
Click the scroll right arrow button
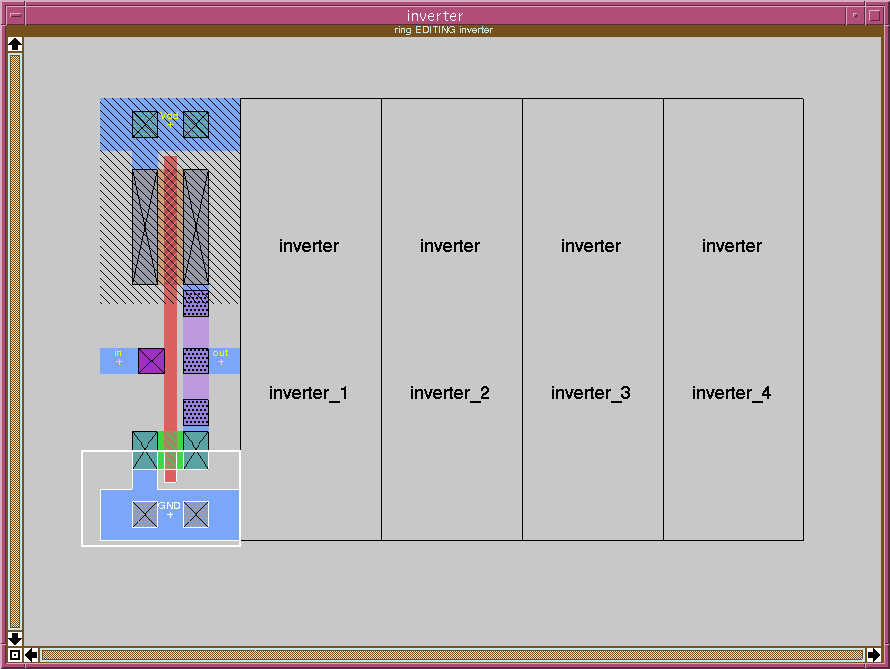tap(874, 655)
